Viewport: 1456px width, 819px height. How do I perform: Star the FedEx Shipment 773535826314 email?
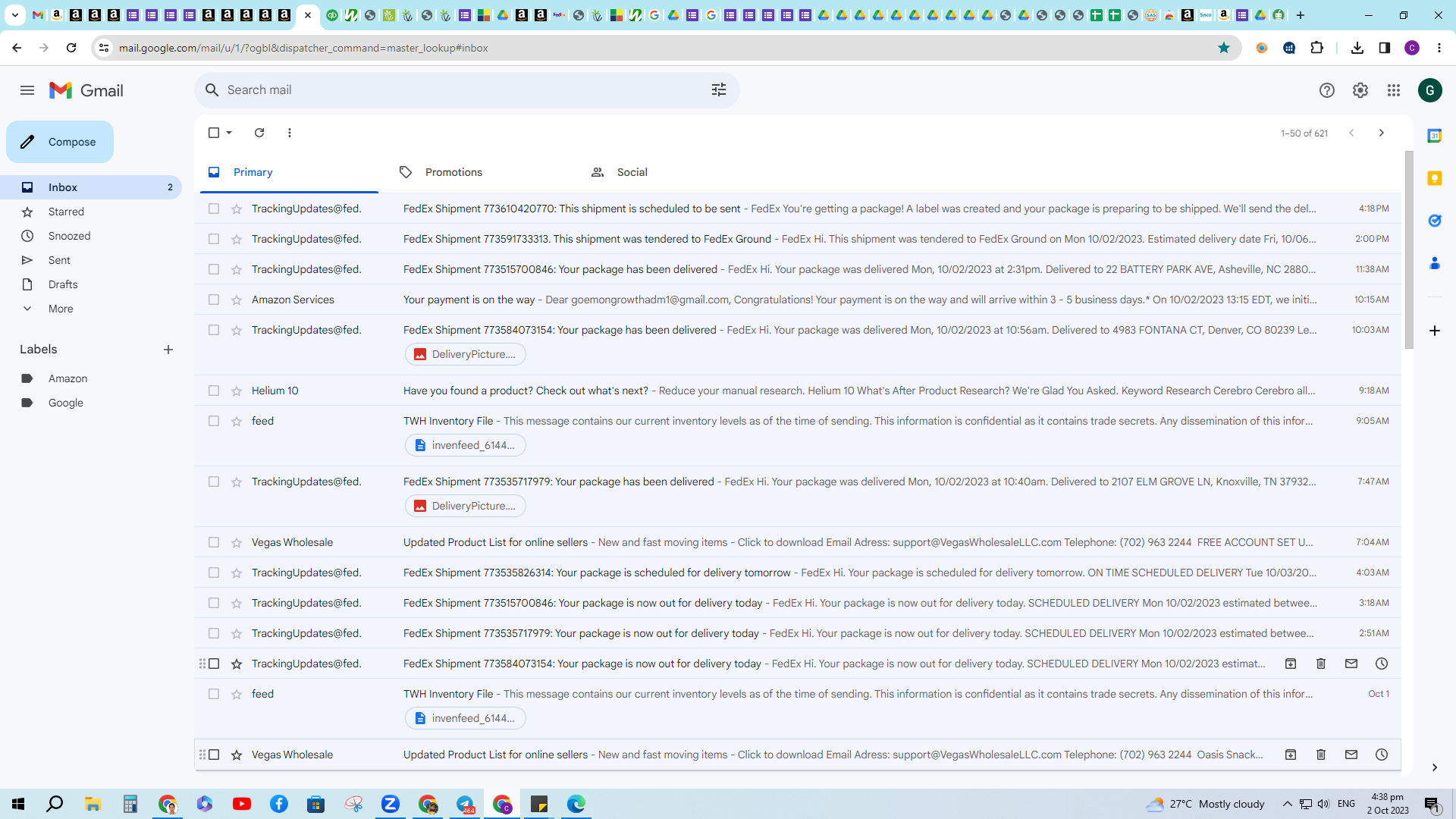tap(237, 573)
